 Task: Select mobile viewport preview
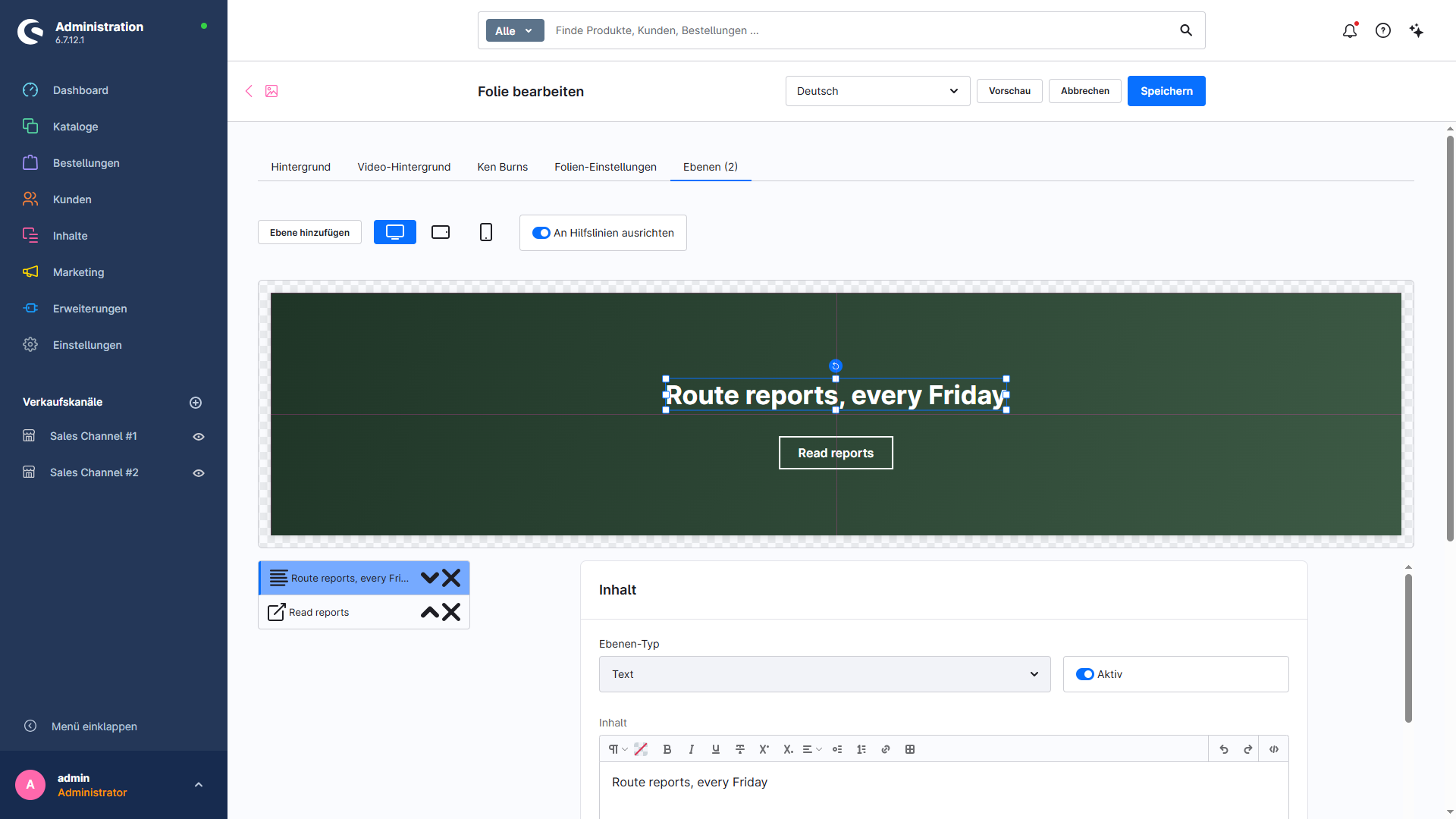486,232
